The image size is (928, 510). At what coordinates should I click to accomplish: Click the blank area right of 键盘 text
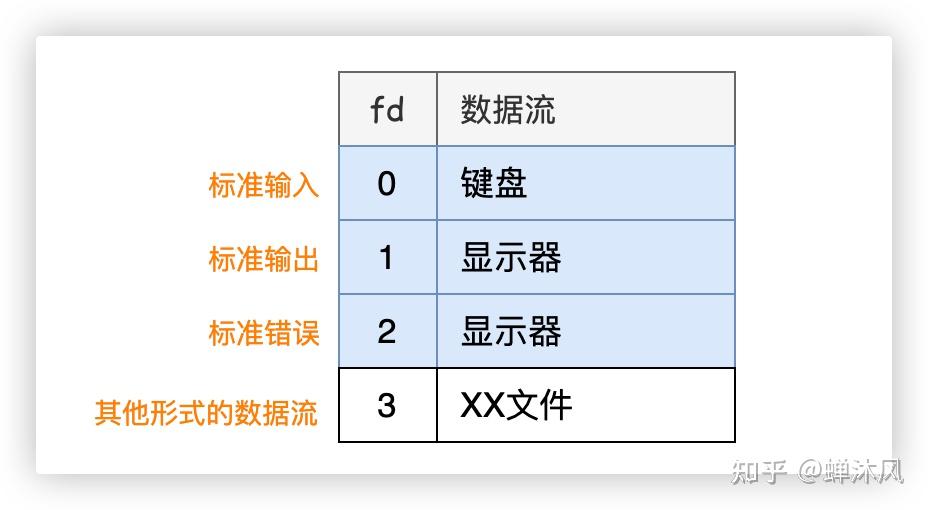coord(640,184)
